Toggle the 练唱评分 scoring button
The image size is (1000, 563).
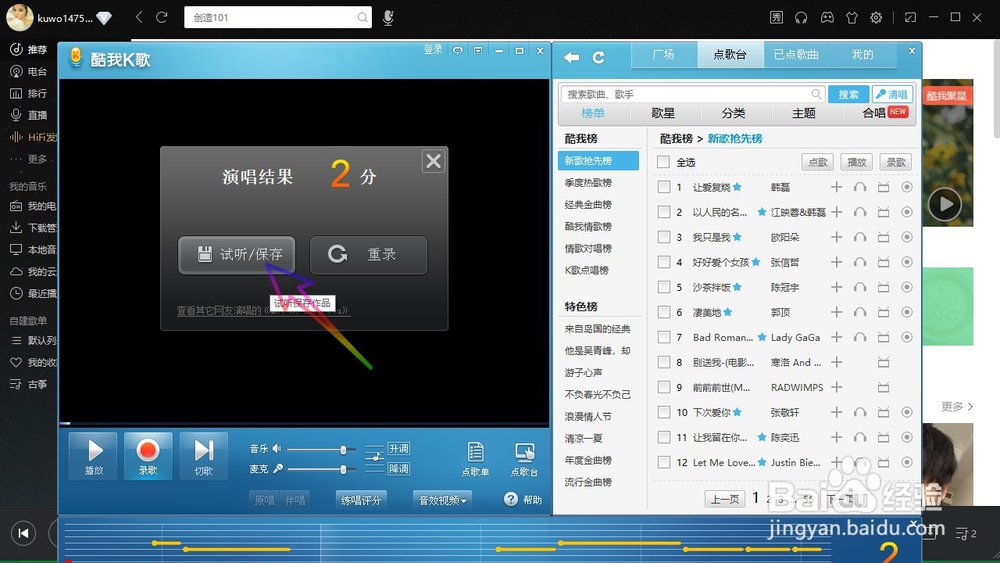[x=361, y=500]
